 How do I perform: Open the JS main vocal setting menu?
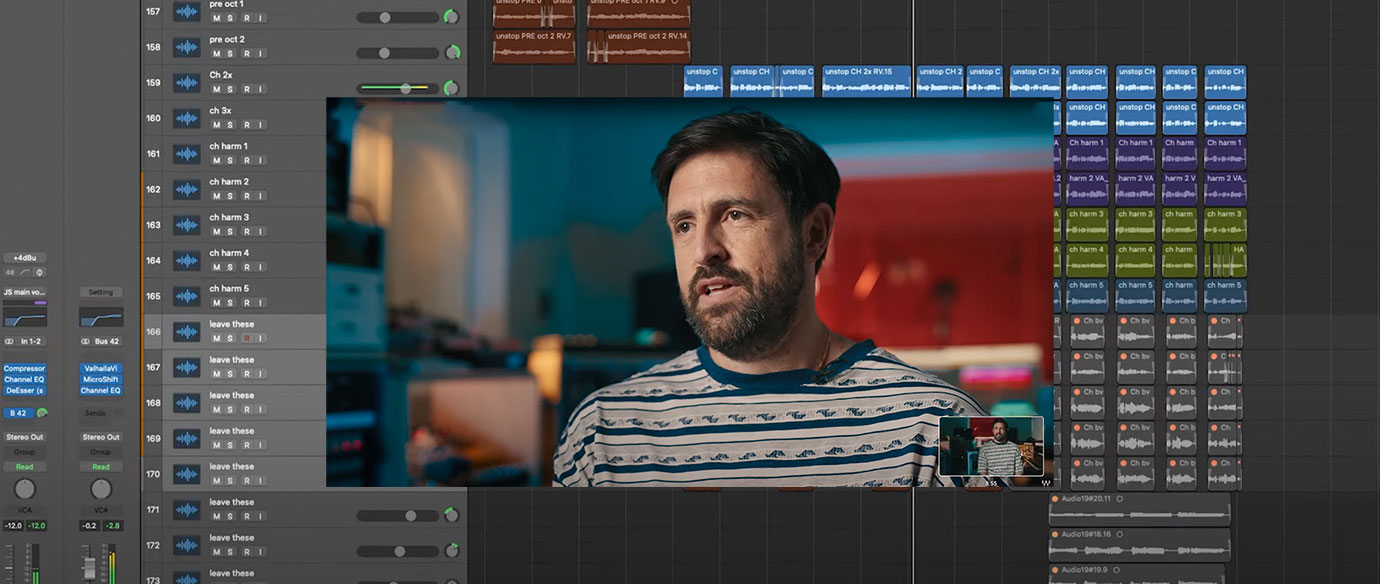tap(24, 292)
